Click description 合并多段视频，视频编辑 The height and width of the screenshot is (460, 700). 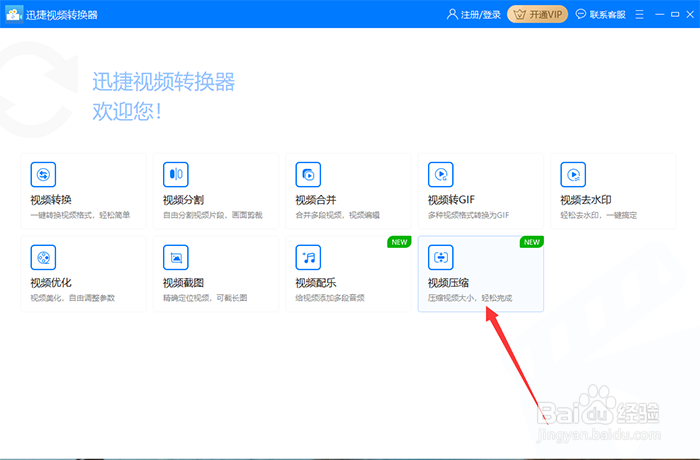tap(338, 215)
